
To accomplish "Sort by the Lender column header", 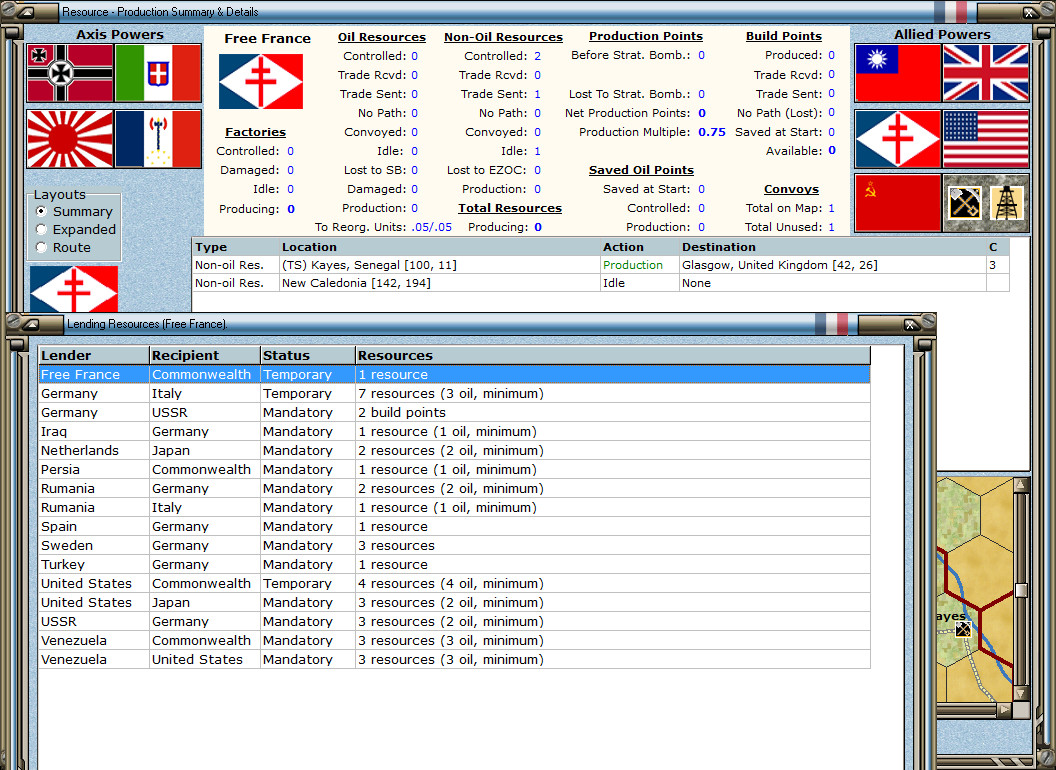I will pos(94,355).
